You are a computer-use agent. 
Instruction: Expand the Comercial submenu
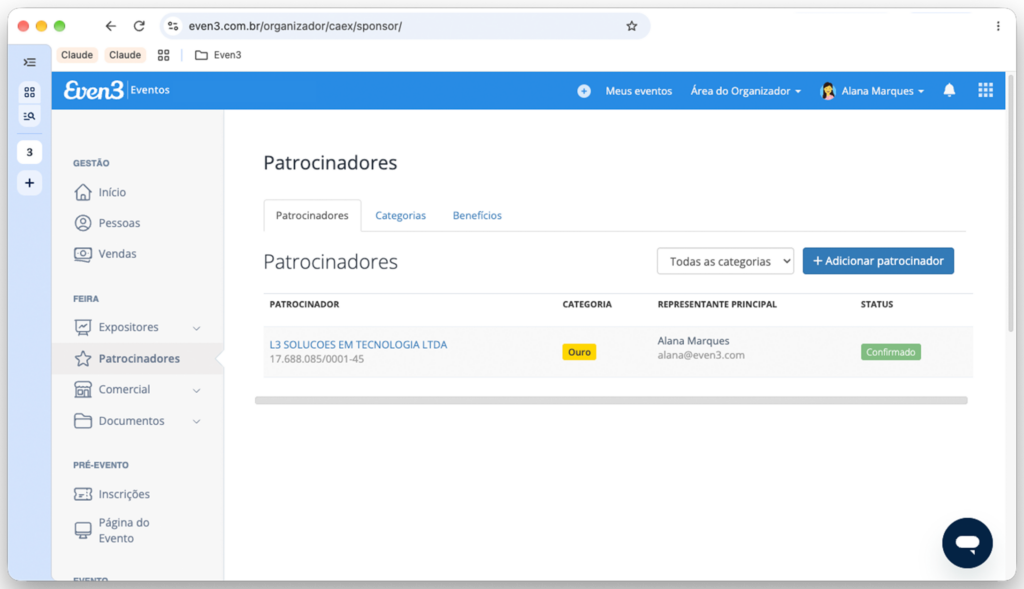(x=197, y=390)
